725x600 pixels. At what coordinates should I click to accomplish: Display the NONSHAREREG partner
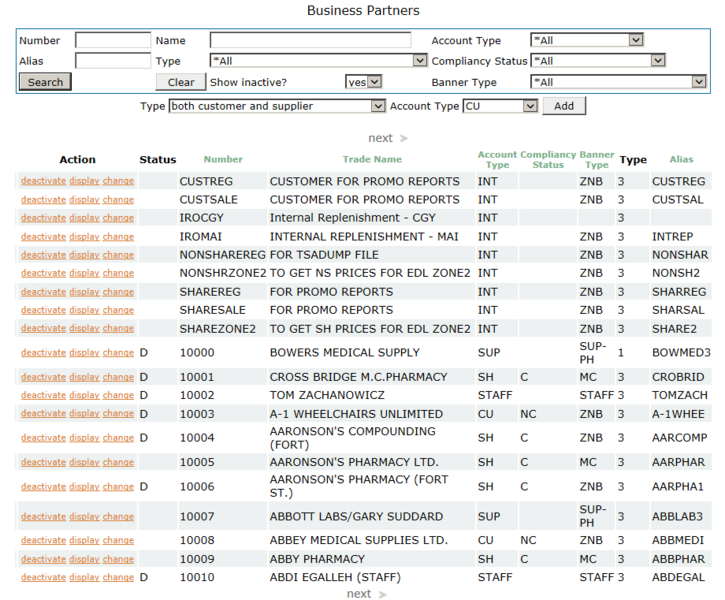84,255
